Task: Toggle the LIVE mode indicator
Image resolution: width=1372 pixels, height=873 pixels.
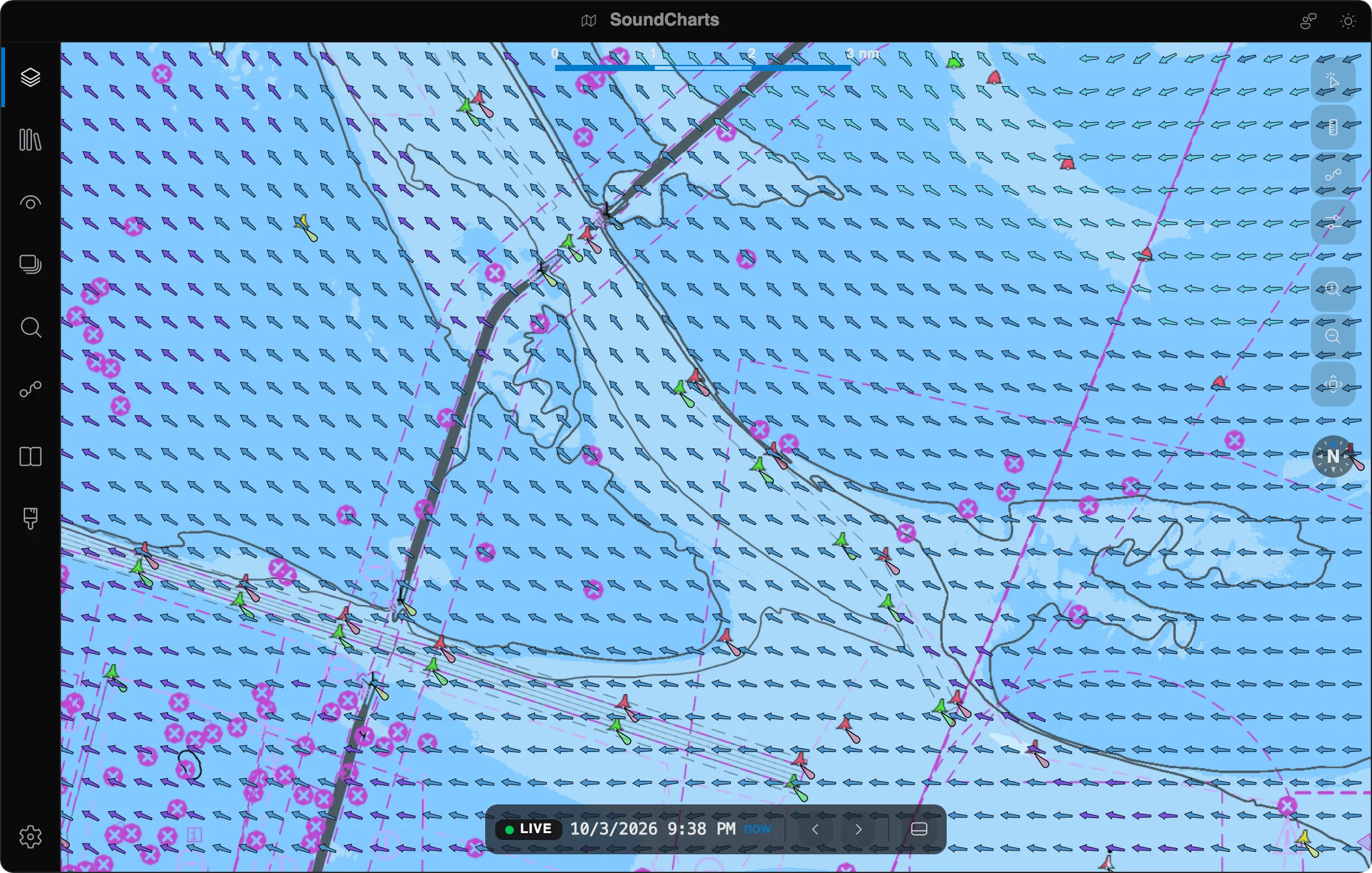Action: coord(528,829)
